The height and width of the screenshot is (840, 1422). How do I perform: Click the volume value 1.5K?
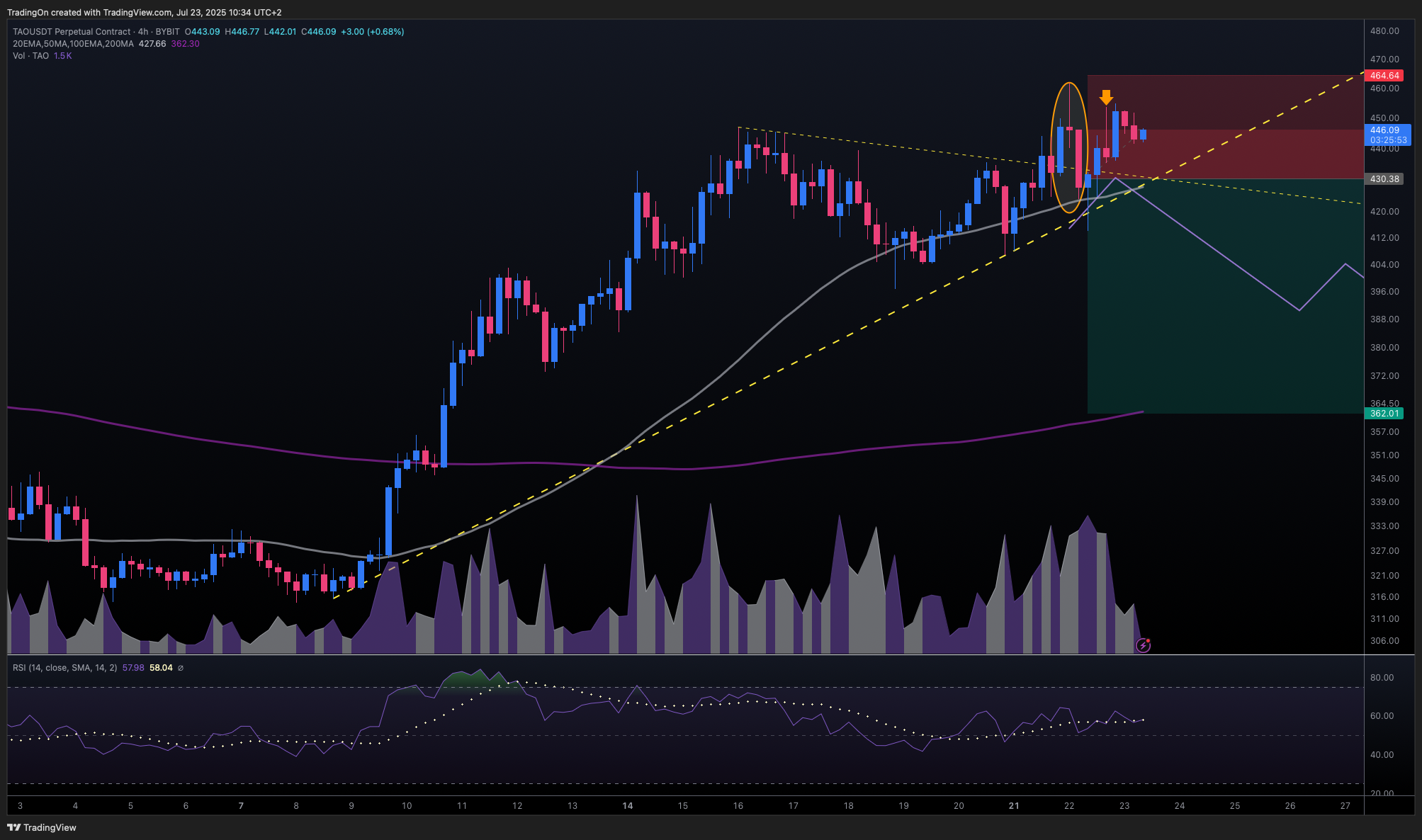click(x=63, y=56)
